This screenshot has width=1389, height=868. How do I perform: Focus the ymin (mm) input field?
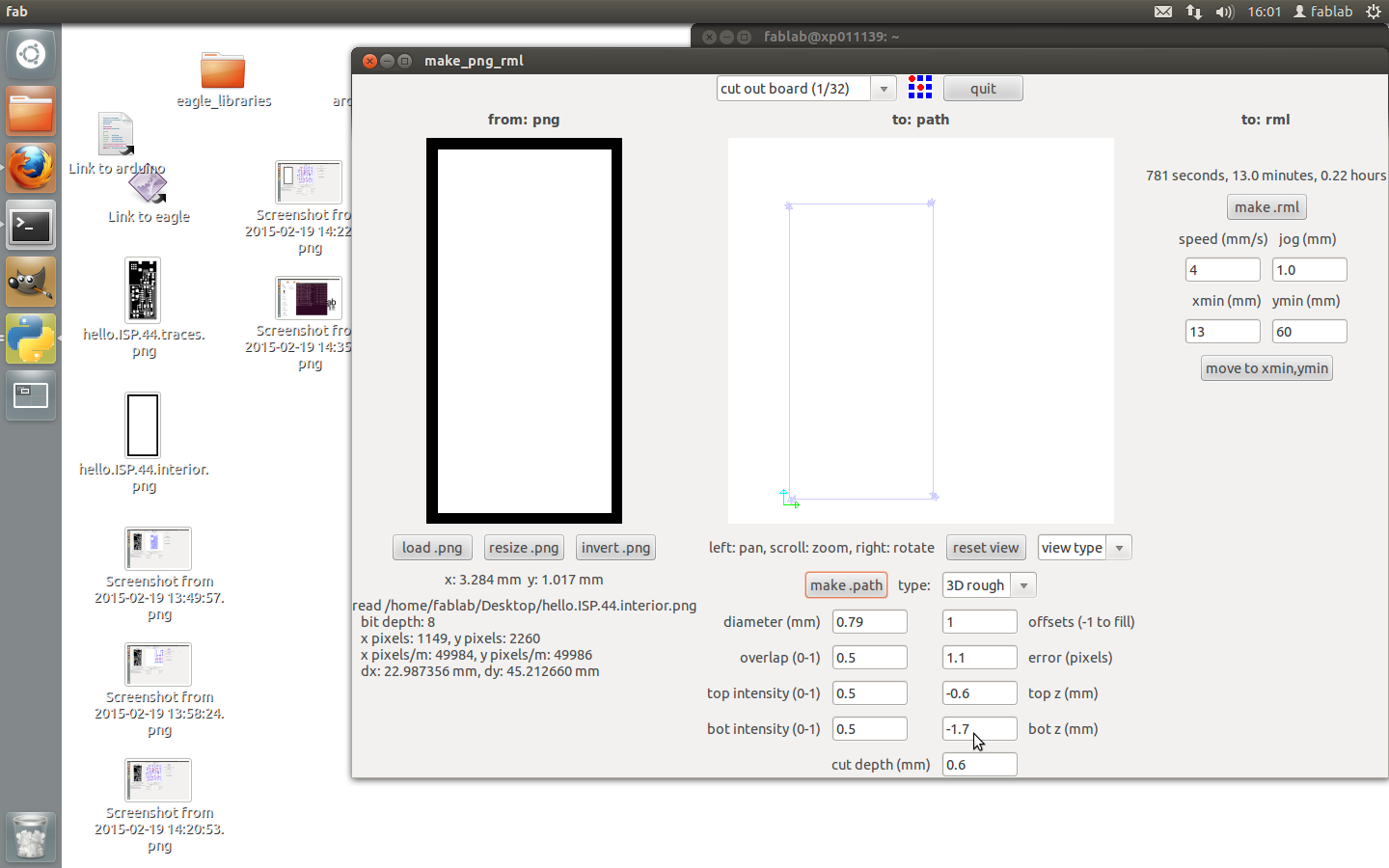tap(1310, 332)
